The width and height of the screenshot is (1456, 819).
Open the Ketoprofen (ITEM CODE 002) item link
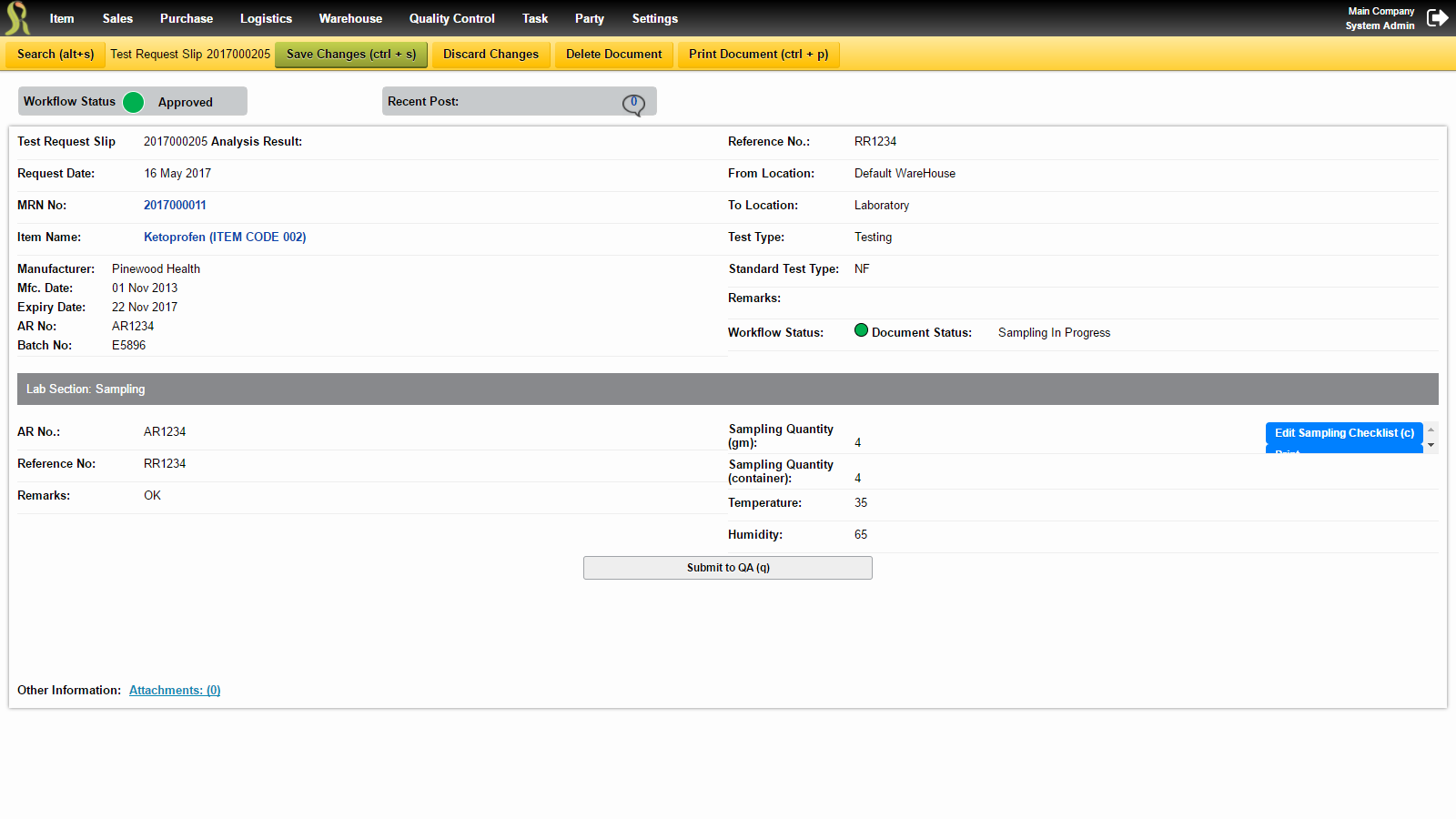(225, 237)
